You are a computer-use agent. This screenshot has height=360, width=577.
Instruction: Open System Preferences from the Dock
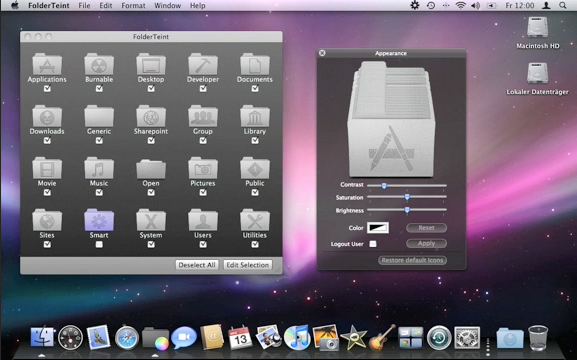[x=467, y=337]
